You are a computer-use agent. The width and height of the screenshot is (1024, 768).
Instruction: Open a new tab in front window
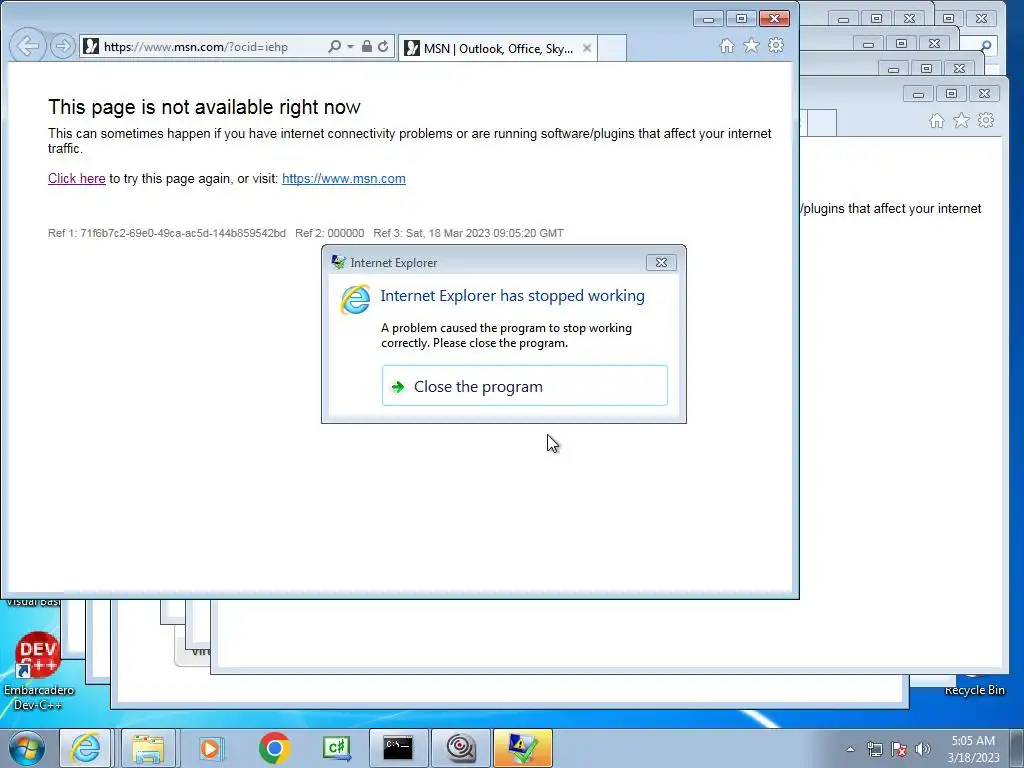tap(612, 48)
